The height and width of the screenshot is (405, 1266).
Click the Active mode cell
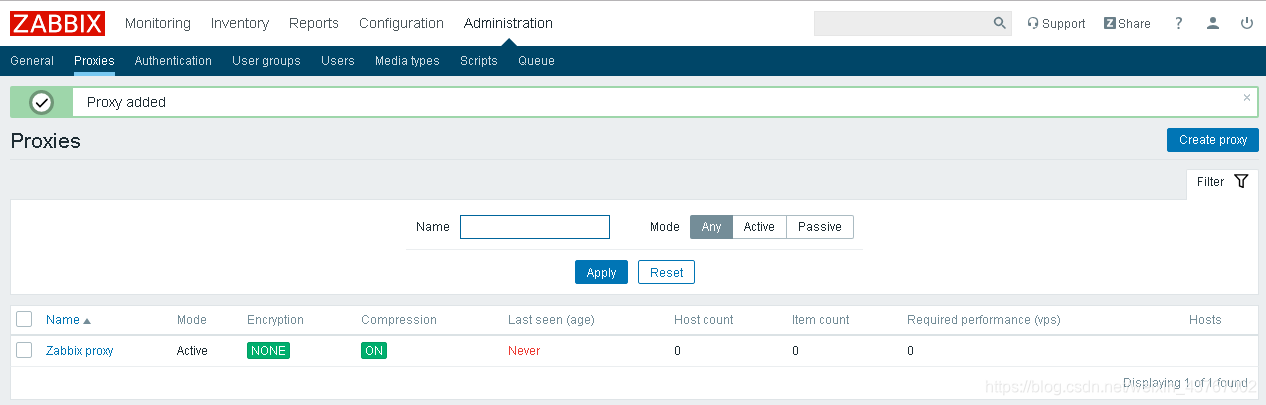[x=192, y=351]
